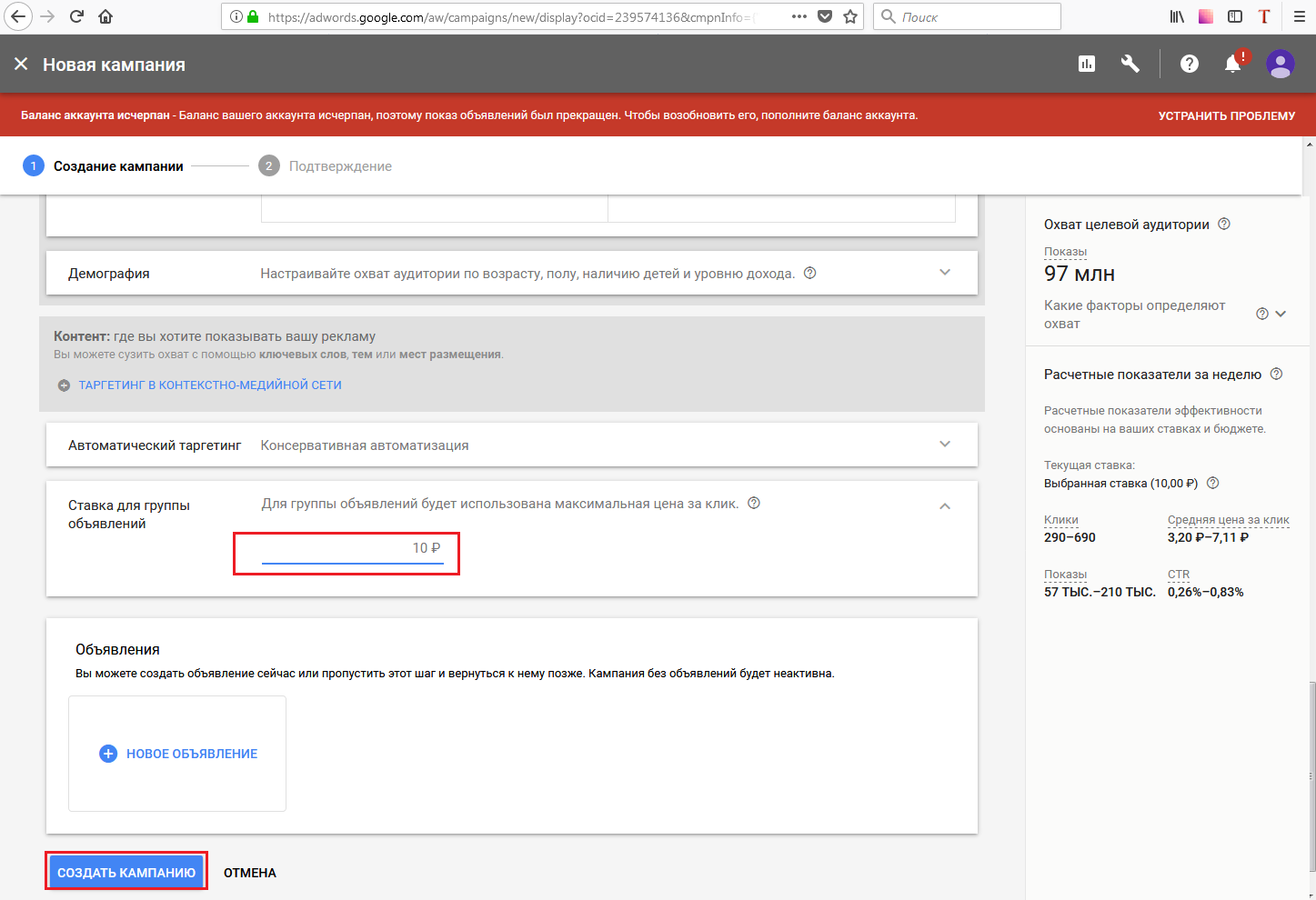The width and height of the screenshot is (1316, 900).
Task: Focus the ad group bid field showing 10 ₽
Action: (x=352, y=548)
